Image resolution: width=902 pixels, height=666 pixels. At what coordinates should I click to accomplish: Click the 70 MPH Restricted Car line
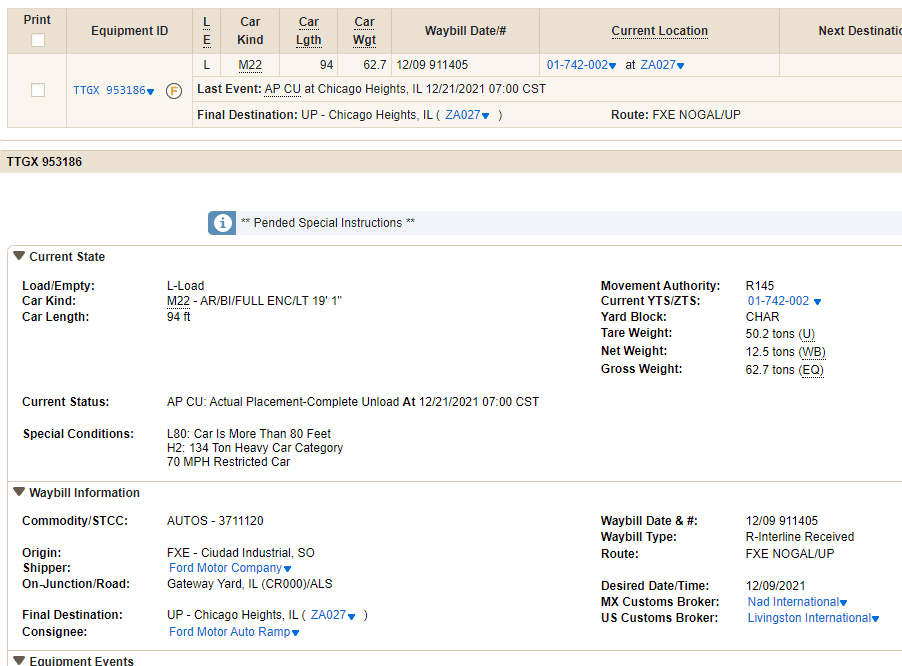click(228, 462)
